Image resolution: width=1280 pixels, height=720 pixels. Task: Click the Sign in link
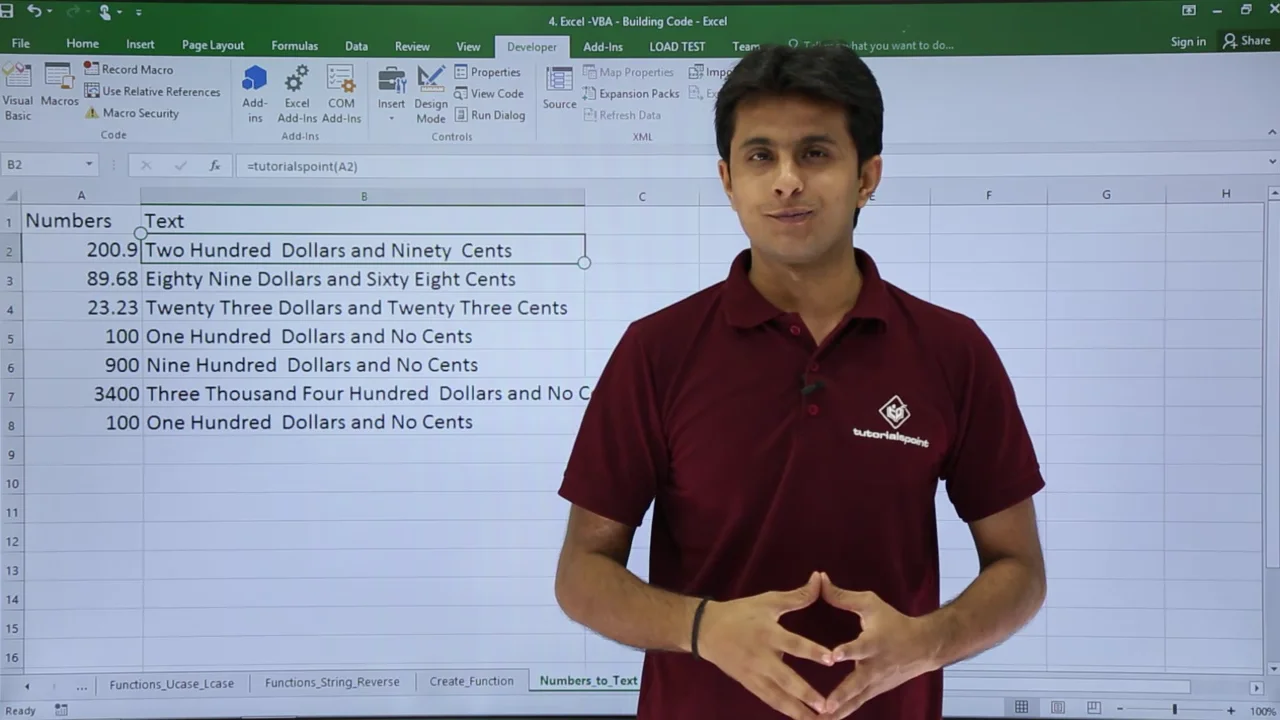click(1188, 42)
